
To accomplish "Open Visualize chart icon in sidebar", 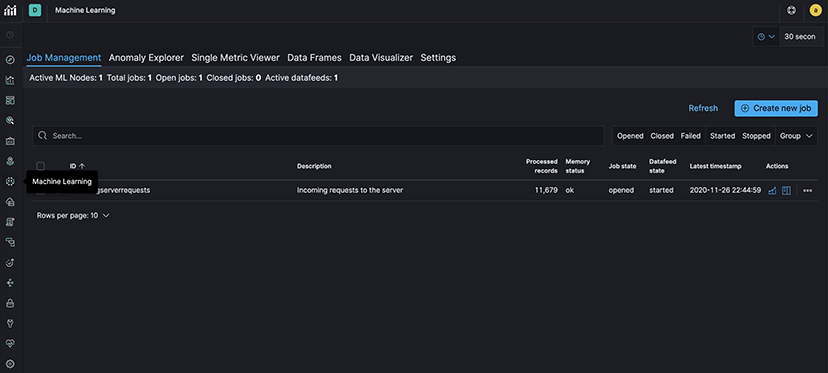I will pyautogui.click(x=10, y=80).
